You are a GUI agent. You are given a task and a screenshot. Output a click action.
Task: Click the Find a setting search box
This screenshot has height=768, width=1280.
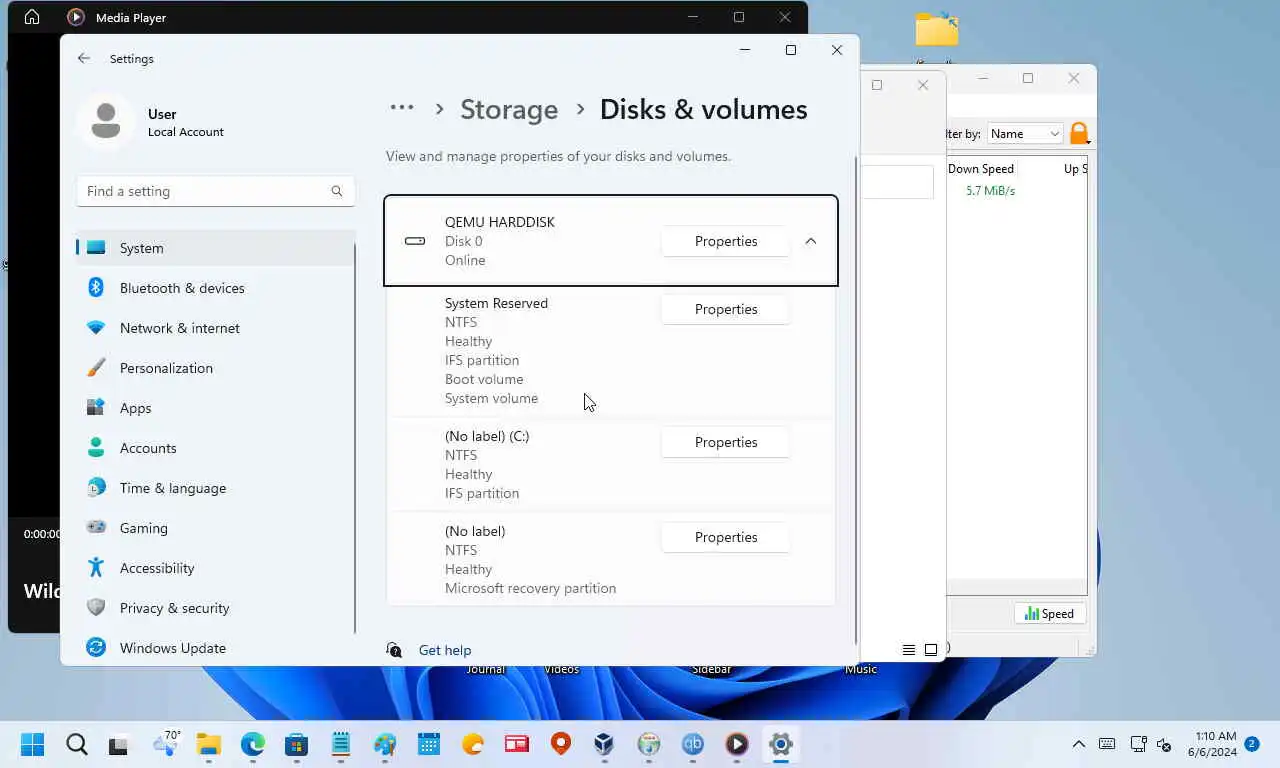216,191
